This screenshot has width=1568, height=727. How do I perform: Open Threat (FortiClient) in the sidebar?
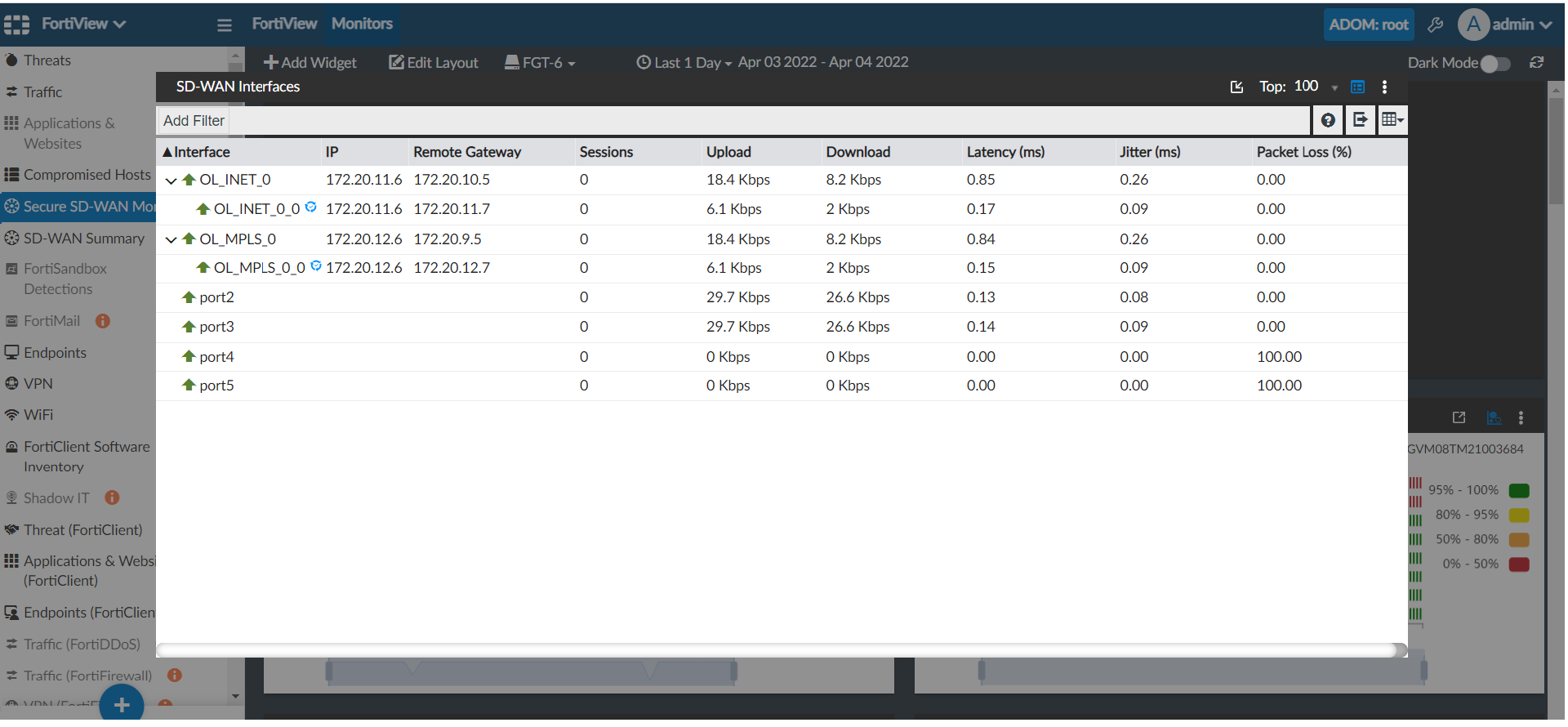pyautogui.click(x=82, y=530)
